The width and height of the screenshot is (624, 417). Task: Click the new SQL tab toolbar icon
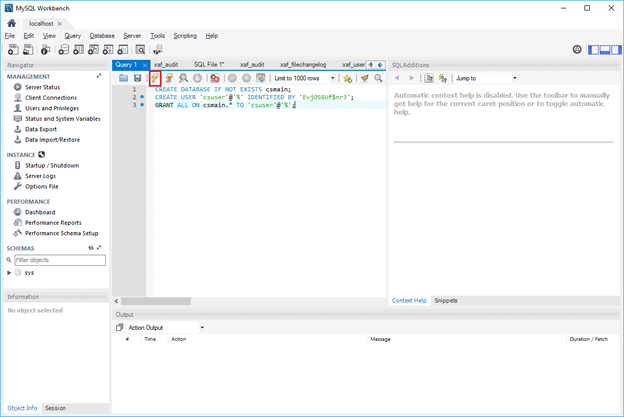pyautogui.click(x=13, y=49)
